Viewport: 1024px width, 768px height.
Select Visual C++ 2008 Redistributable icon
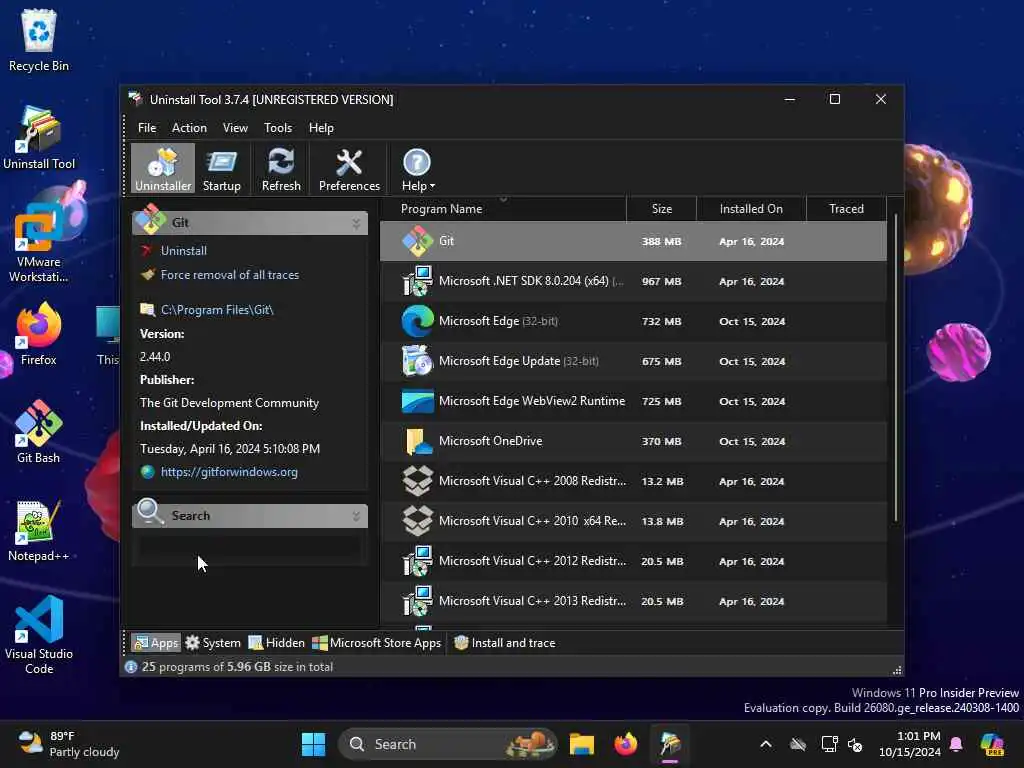coord(417,481)
